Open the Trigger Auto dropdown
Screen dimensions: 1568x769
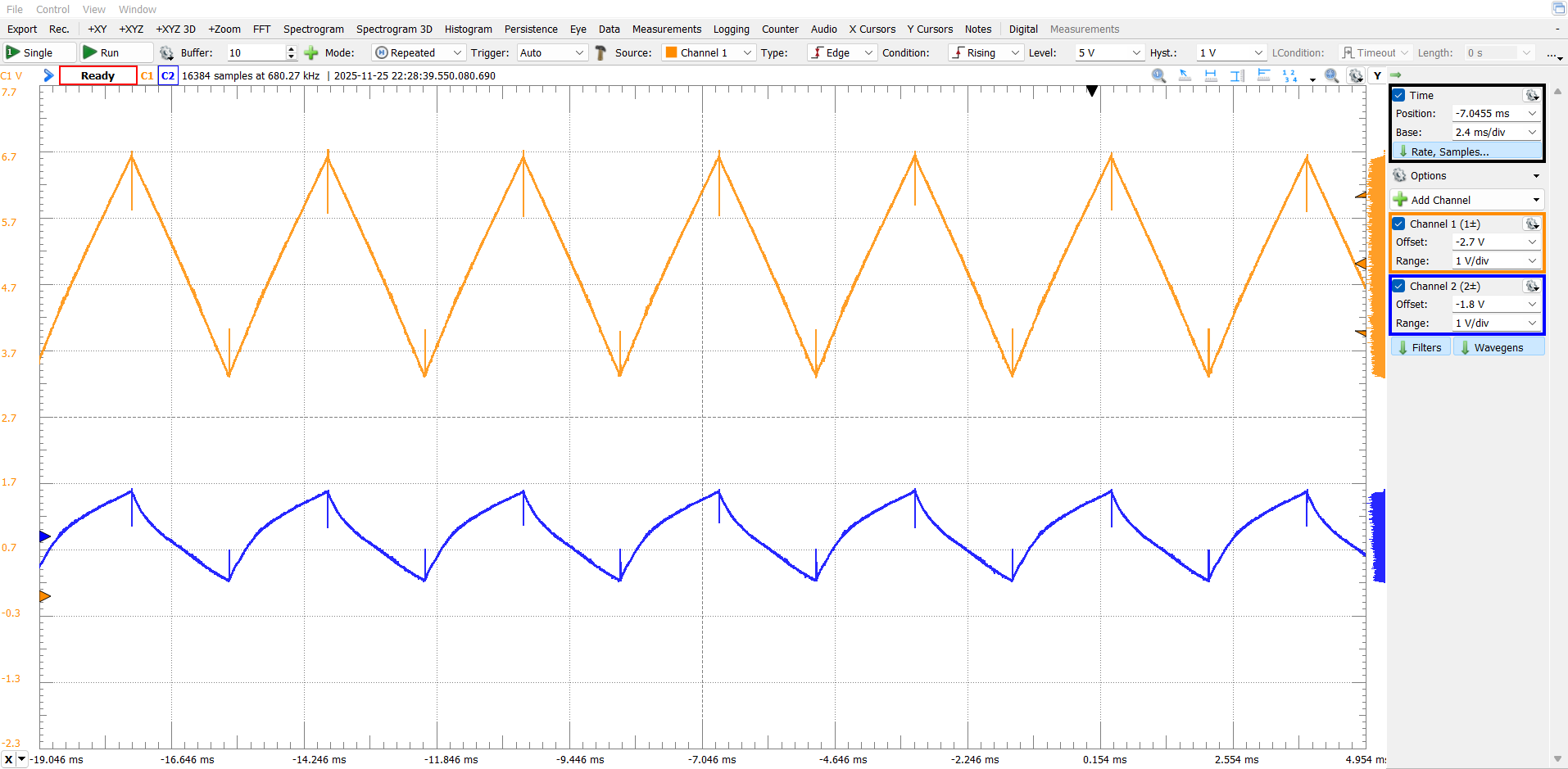click(x=551, y=52)
